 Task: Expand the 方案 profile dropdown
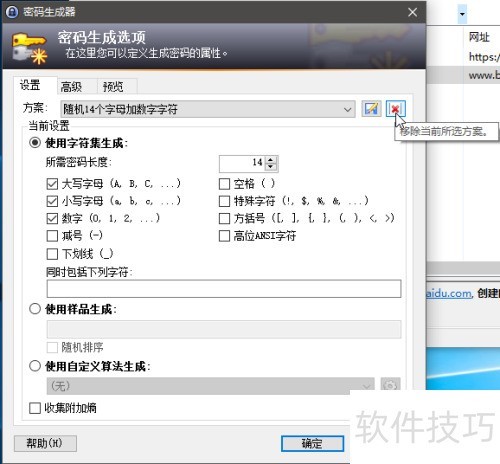tap(208, 109)
